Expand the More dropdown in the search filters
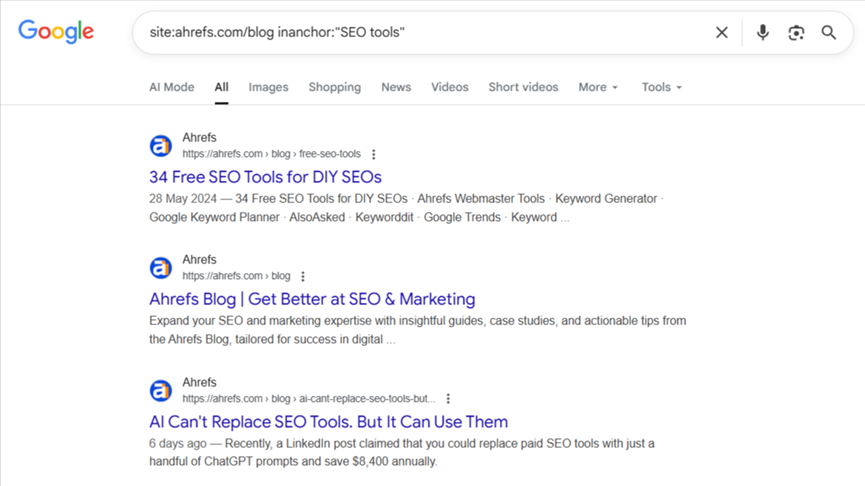The height and width of the screenshot is (486, 865). coord(598,87)
